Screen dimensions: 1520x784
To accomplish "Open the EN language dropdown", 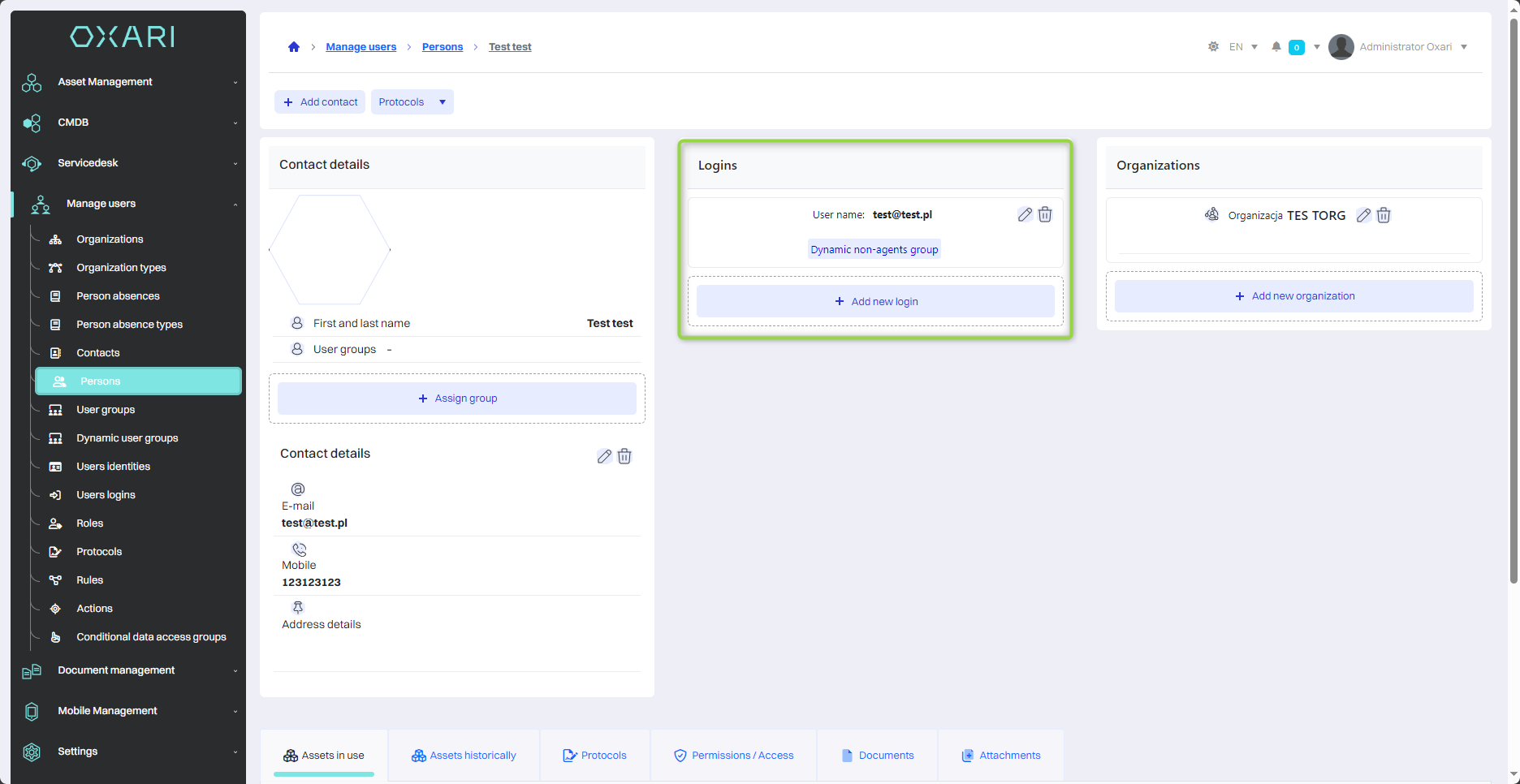I will (x=1242, y=47).
